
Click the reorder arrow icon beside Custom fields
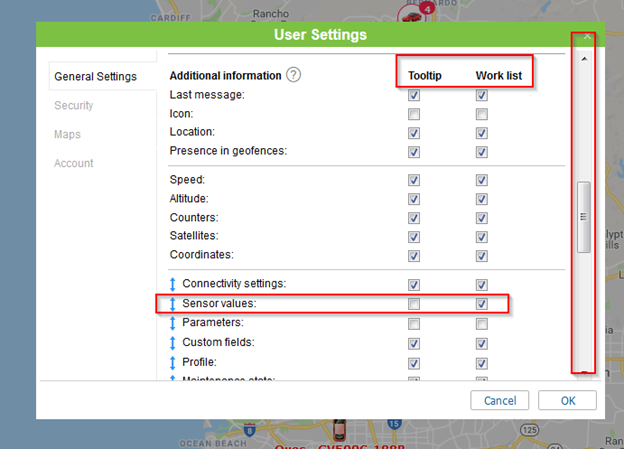coord(173,342)
